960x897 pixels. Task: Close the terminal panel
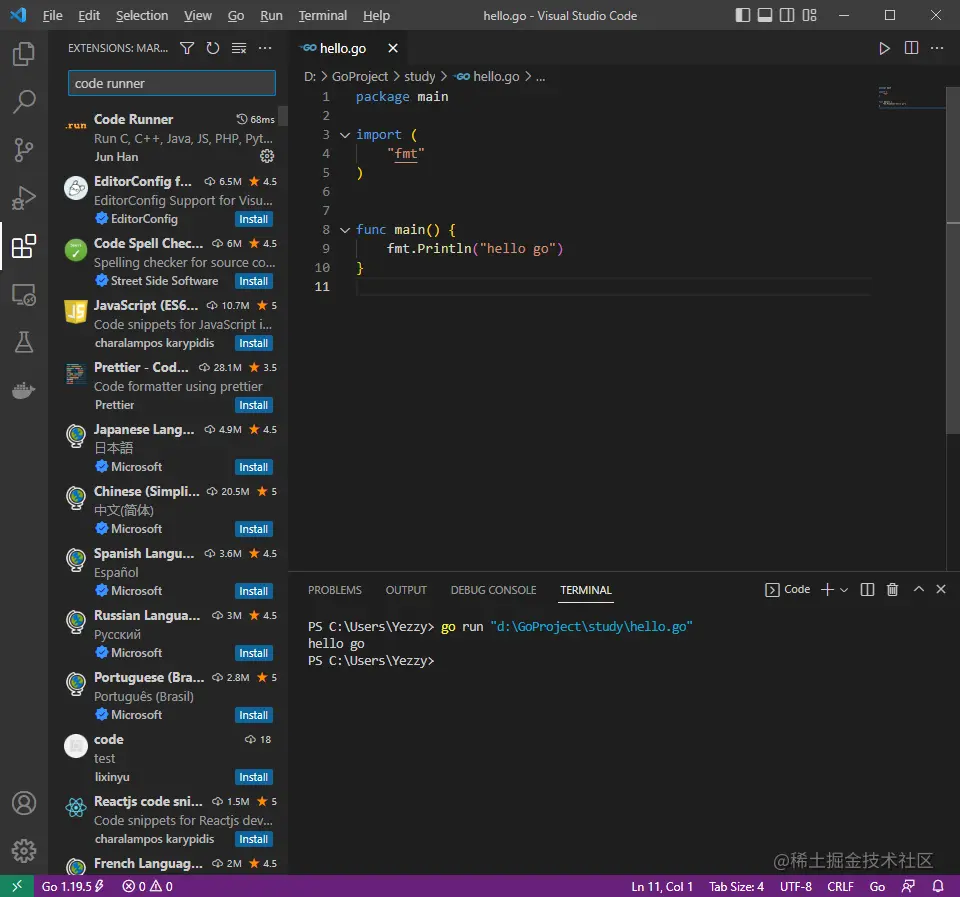(x=940, y=589)
